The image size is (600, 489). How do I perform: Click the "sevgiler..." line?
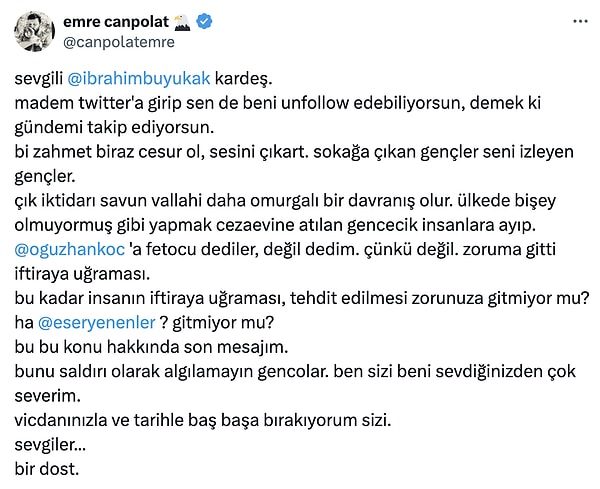click(50, 445)
